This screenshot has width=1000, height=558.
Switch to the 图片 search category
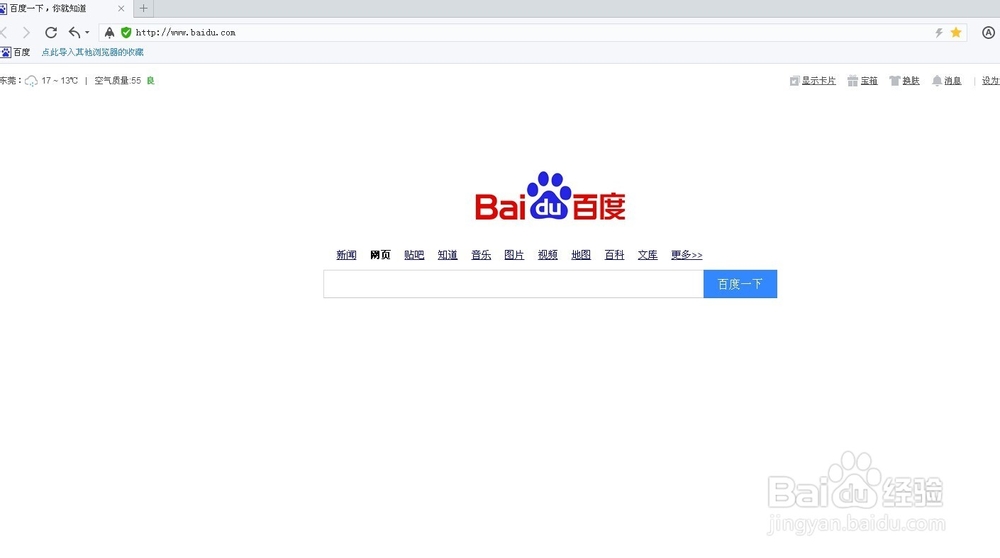(514, 255)
